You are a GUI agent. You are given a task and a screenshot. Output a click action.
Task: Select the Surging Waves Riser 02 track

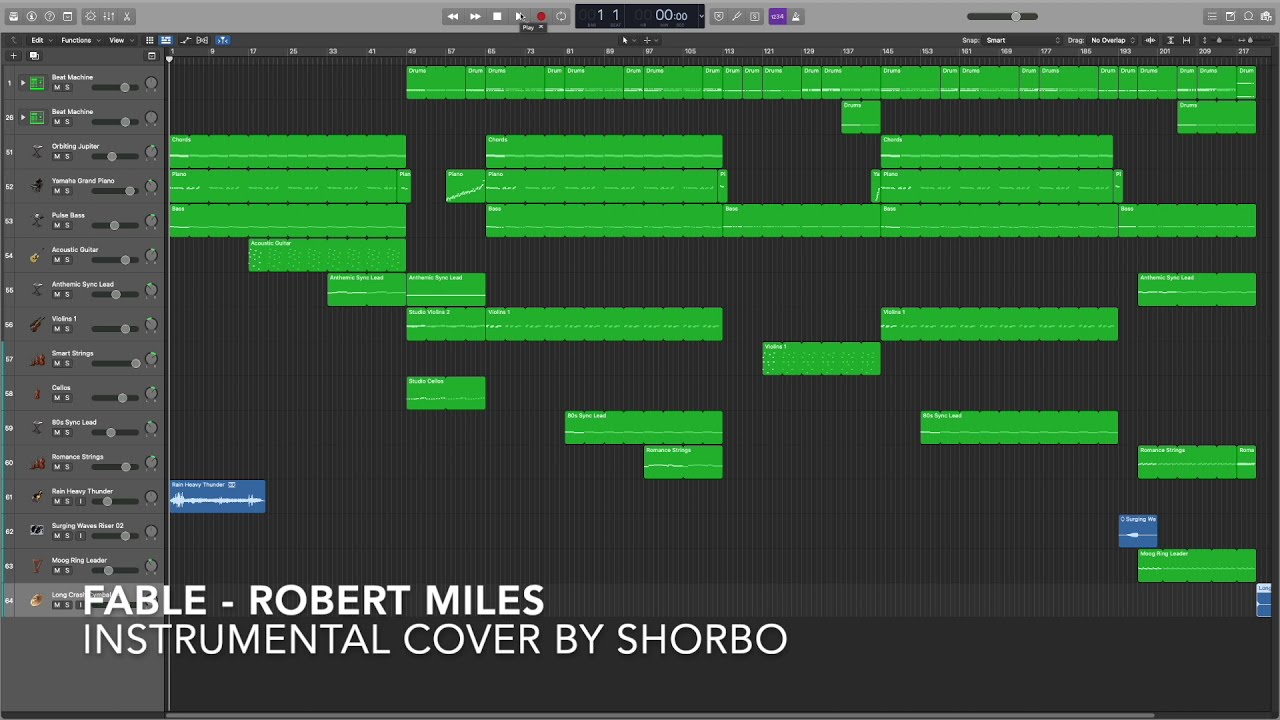click(x=88, y=526)
